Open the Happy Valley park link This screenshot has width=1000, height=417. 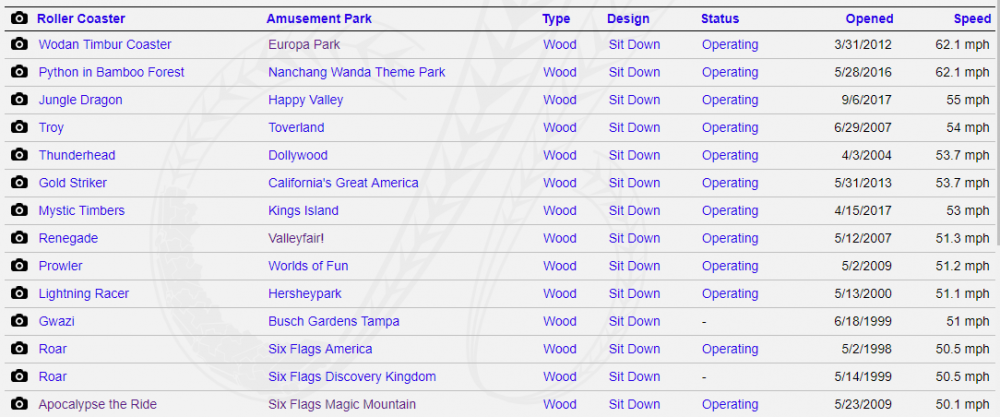[x=305, y=100]
